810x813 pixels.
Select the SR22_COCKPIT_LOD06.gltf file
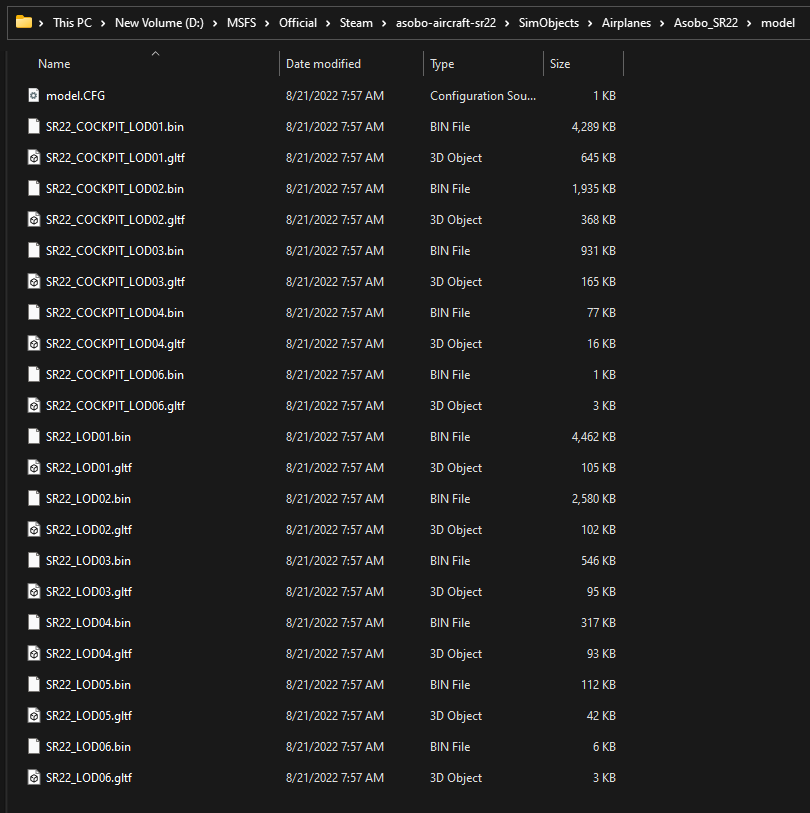[x=115, y=406]
